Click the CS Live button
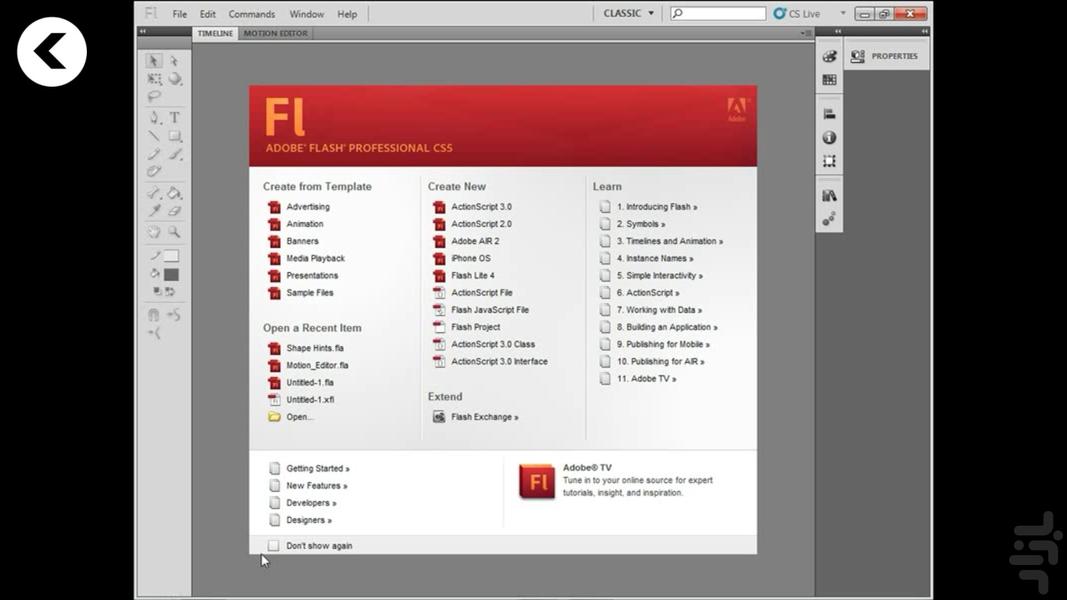Image resolution: width=1067 pixels, height=600 pixels. click(x=798, y=14)
